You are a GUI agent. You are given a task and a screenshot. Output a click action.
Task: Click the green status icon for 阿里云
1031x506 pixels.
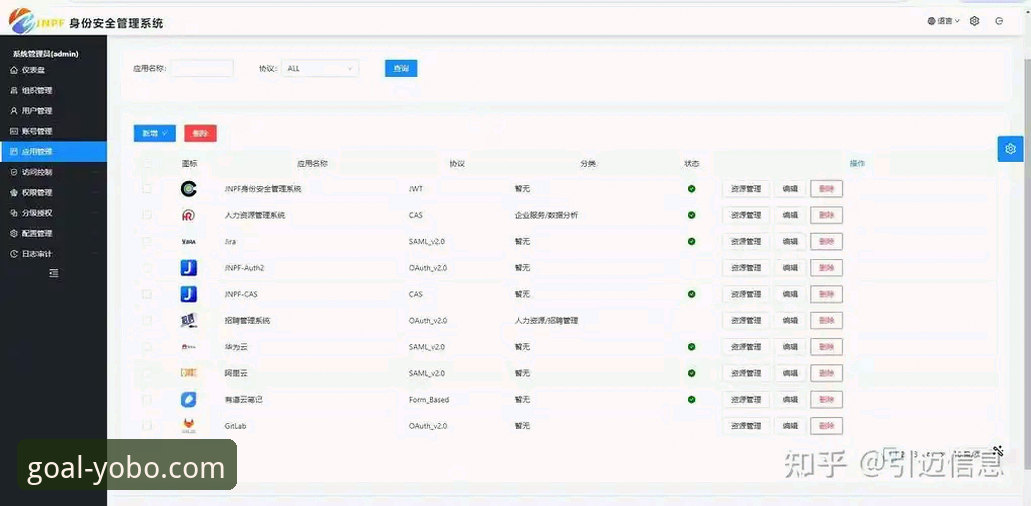point(691,373)
